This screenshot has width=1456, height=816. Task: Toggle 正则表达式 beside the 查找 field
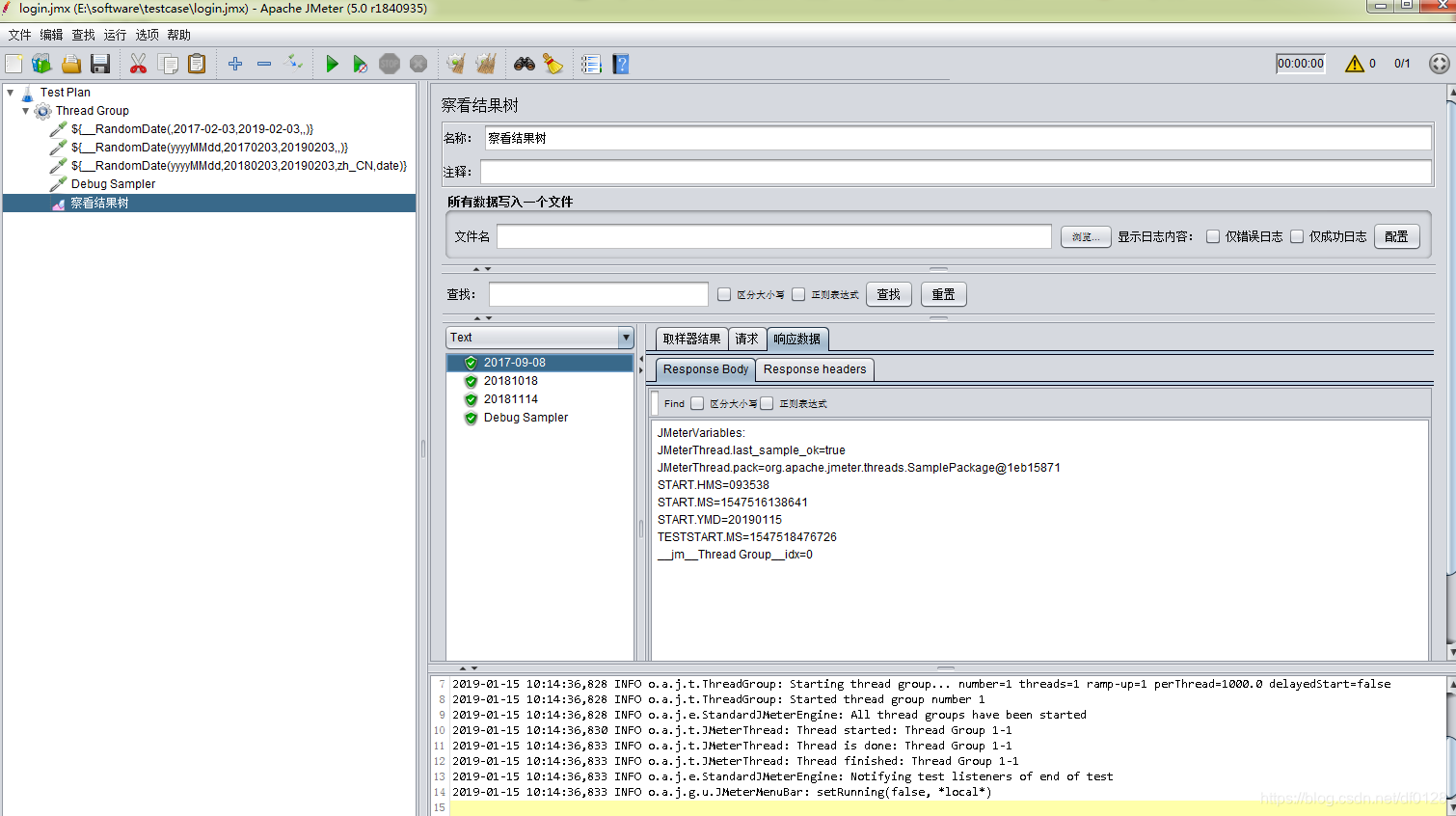[798, 294]
